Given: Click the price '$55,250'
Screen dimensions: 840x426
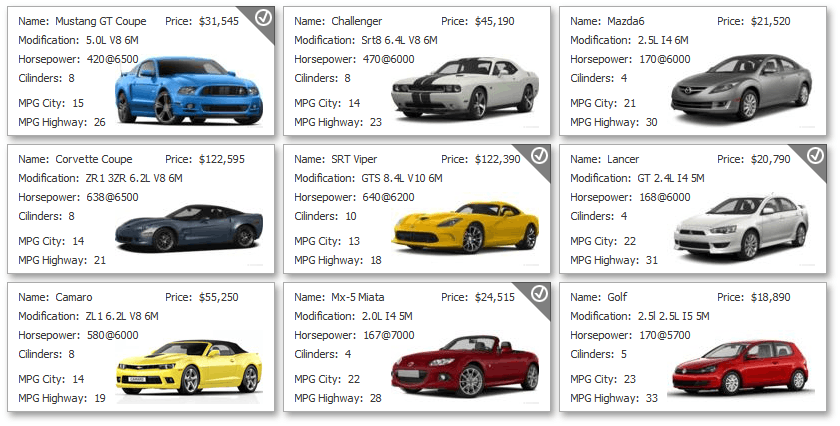Looking at the screenshot, I should tap(219, 297).
